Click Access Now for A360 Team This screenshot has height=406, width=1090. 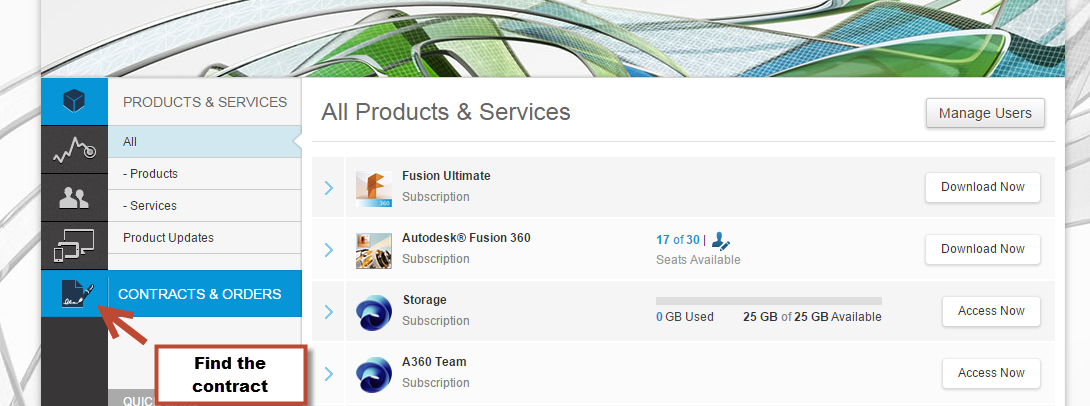(991, 373)
